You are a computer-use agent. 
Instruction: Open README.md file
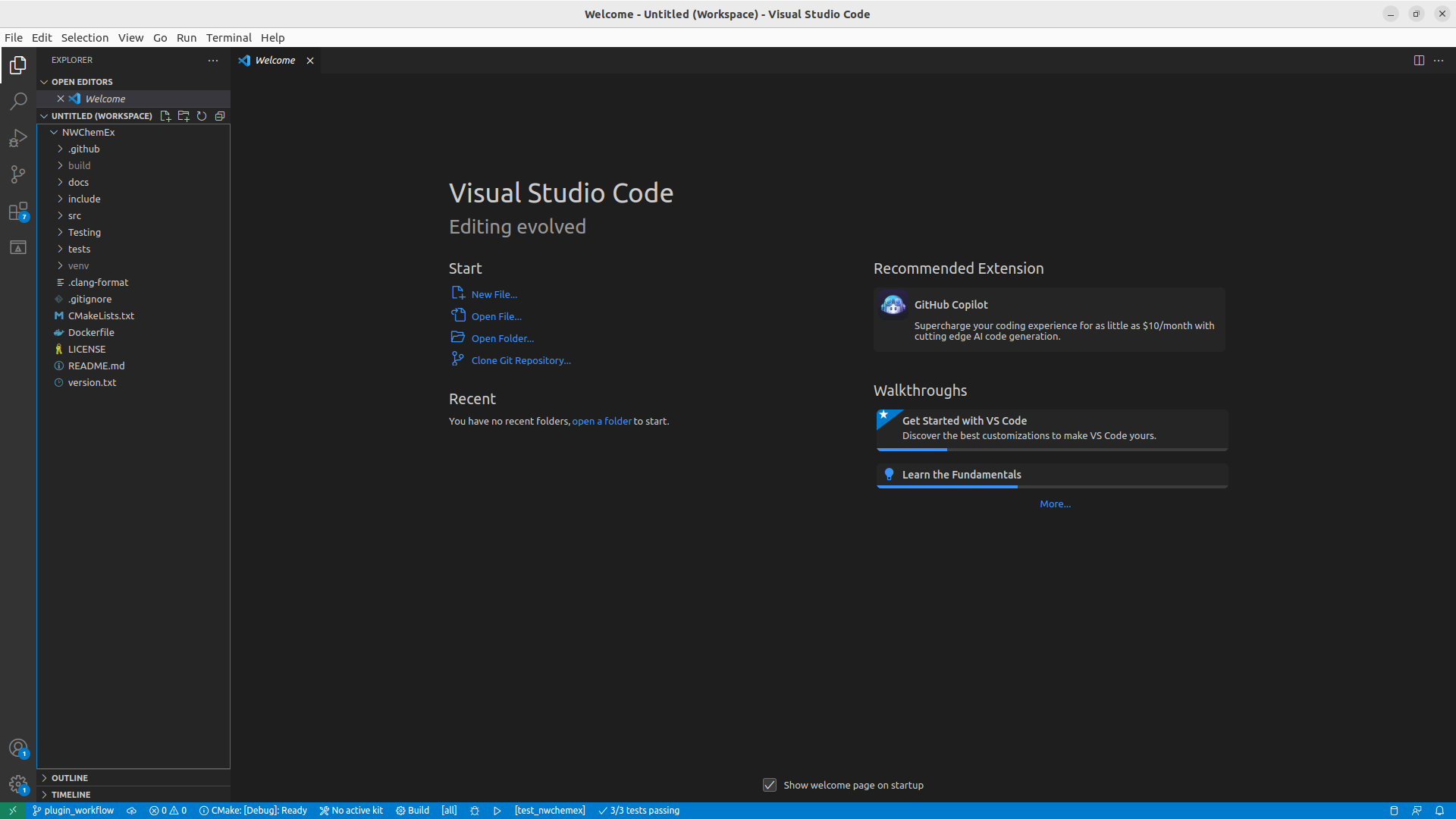point(133,366)
